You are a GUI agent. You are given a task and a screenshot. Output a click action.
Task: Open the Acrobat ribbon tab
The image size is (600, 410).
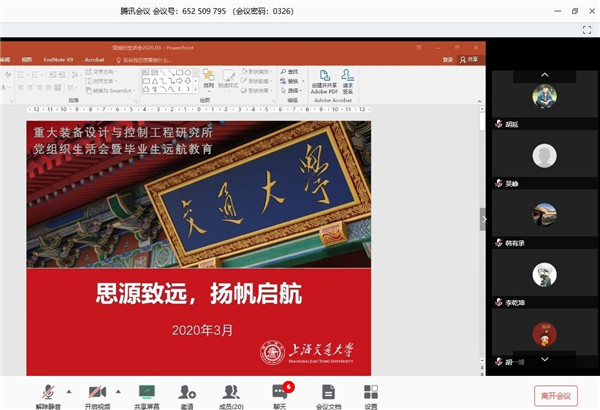pyautogui.click(x=94, y=59)
